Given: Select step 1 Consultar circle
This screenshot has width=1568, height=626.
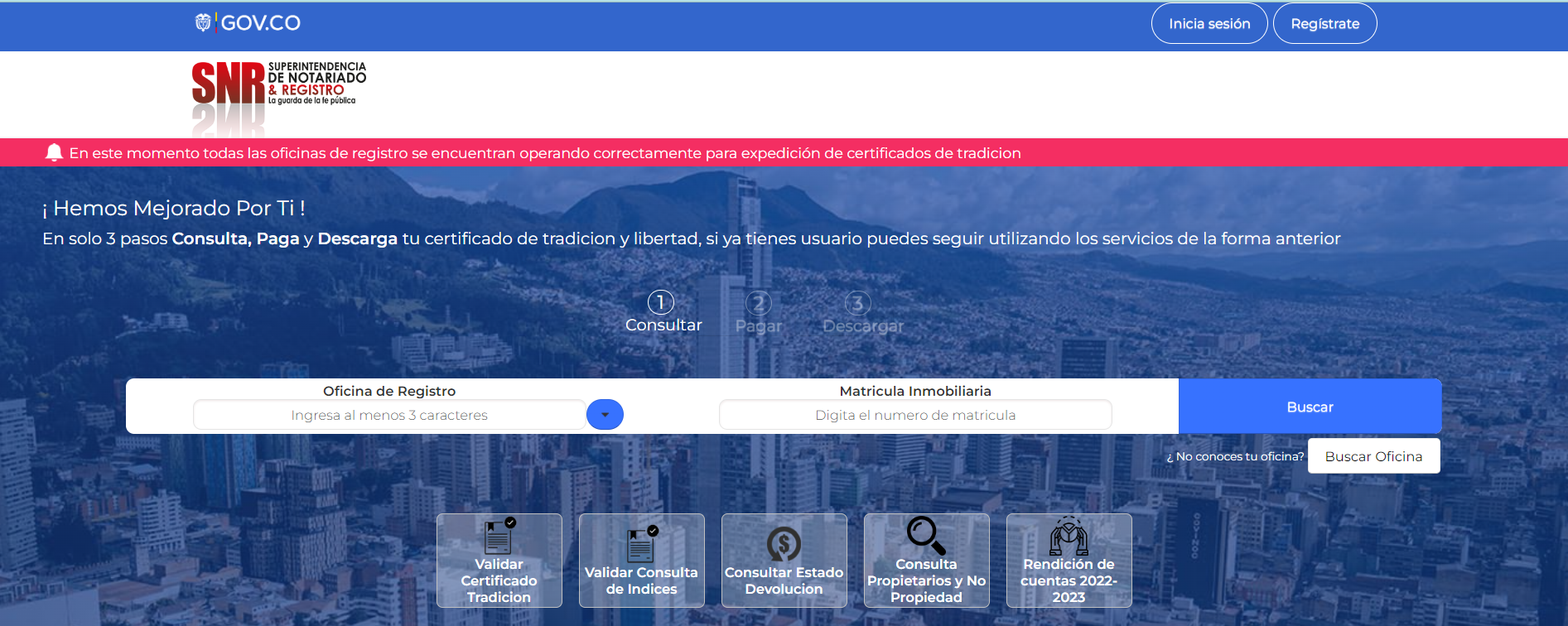Looking at the screenshot, I should (x=661, y=302).
